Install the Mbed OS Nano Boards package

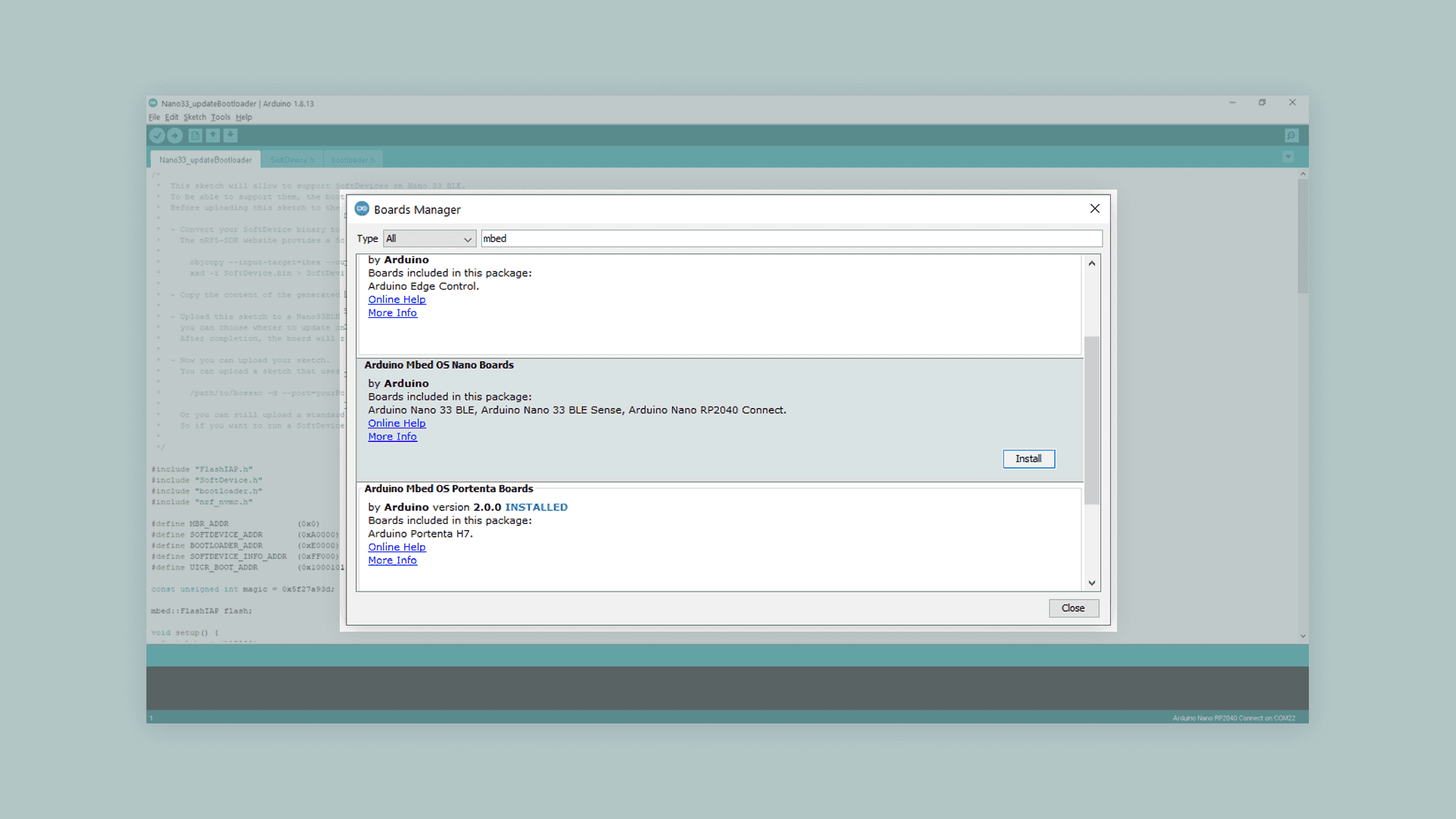(1028, 459)
